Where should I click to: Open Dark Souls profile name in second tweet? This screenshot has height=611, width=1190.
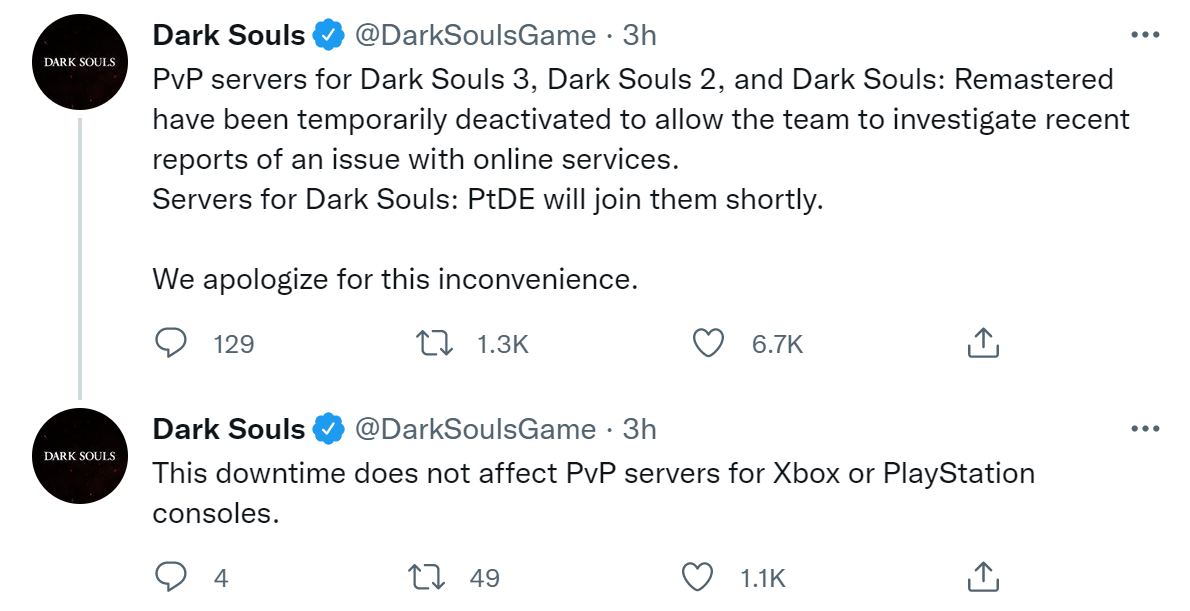pos(229,430)
